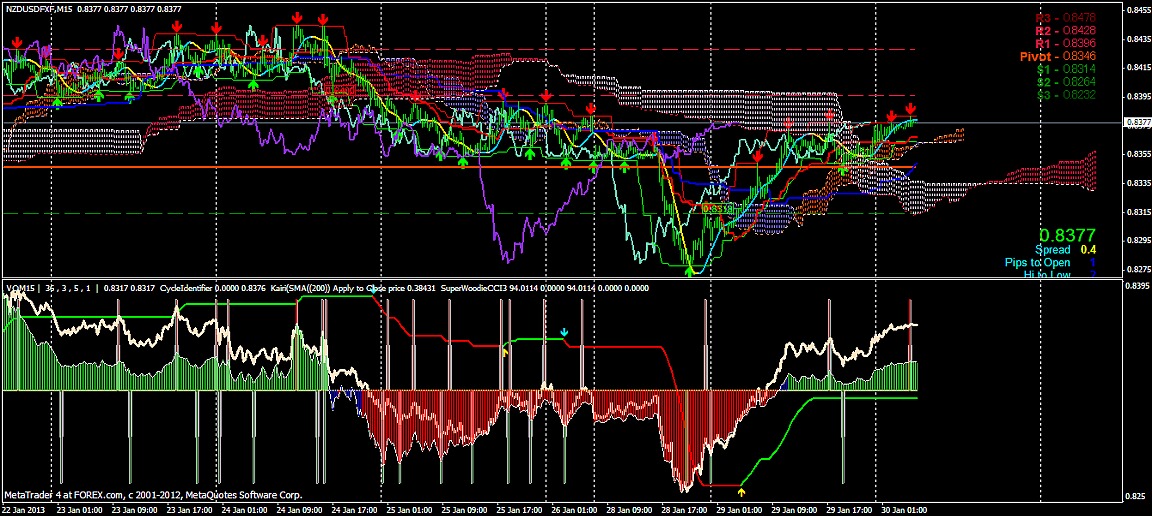Click the 0.8455 level on price scale

click(1137, 11)
